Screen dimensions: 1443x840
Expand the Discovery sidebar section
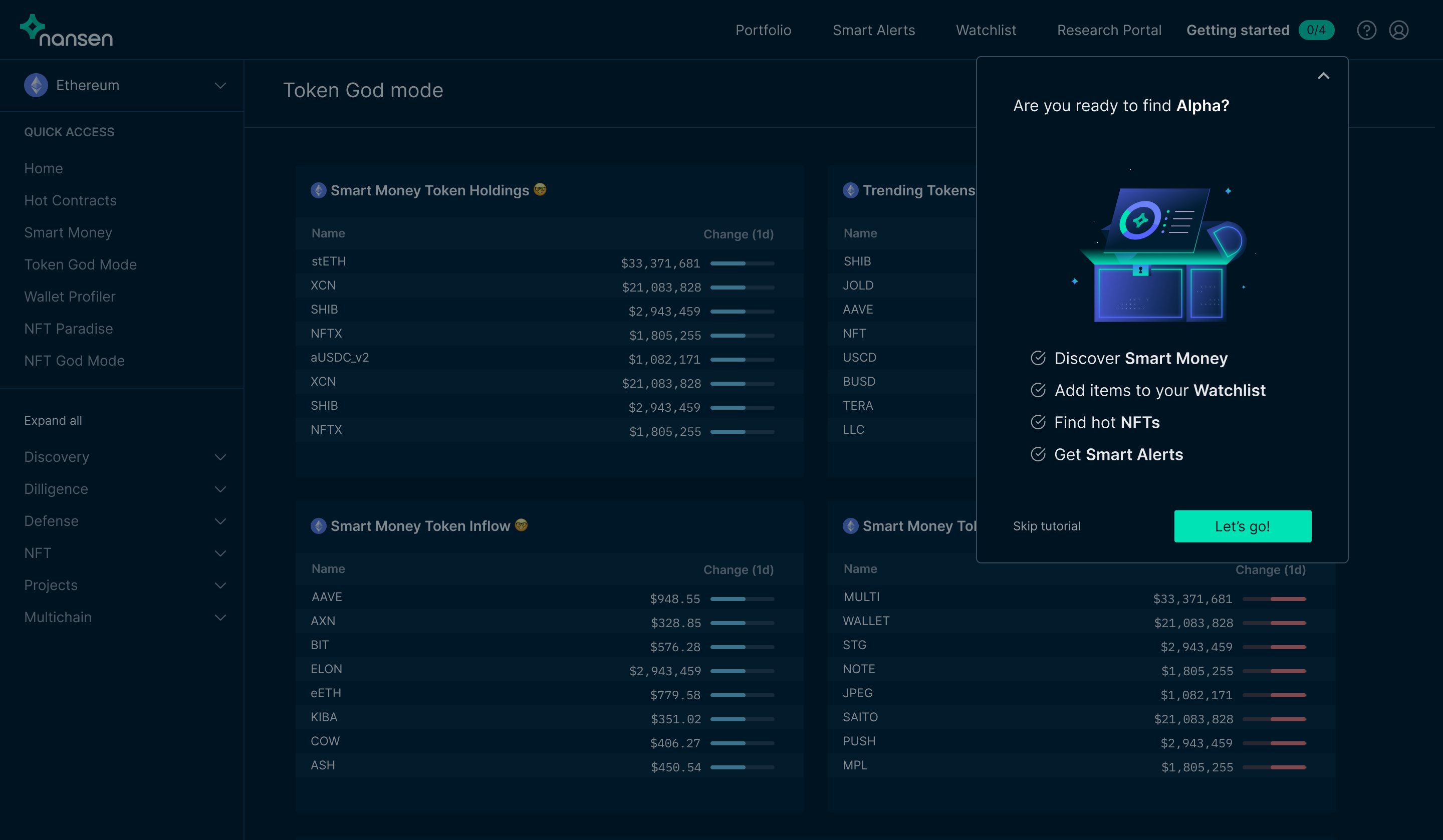click(220, 457)
